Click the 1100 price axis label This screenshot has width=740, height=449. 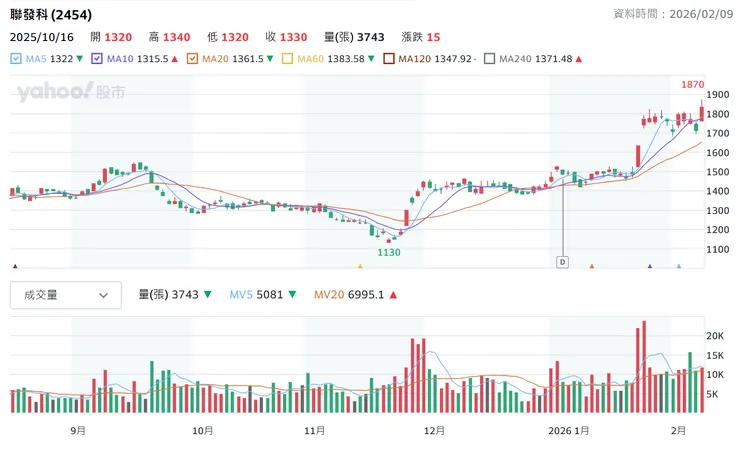point(718,249)
